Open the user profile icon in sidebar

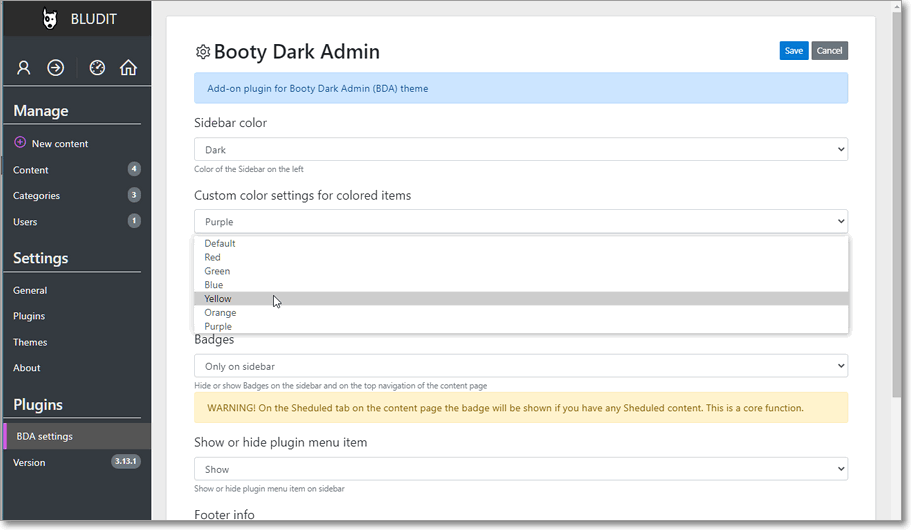23,68
